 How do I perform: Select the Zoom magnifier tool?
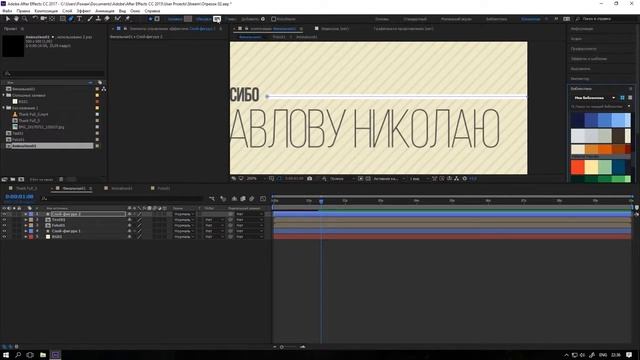point(24,19)
